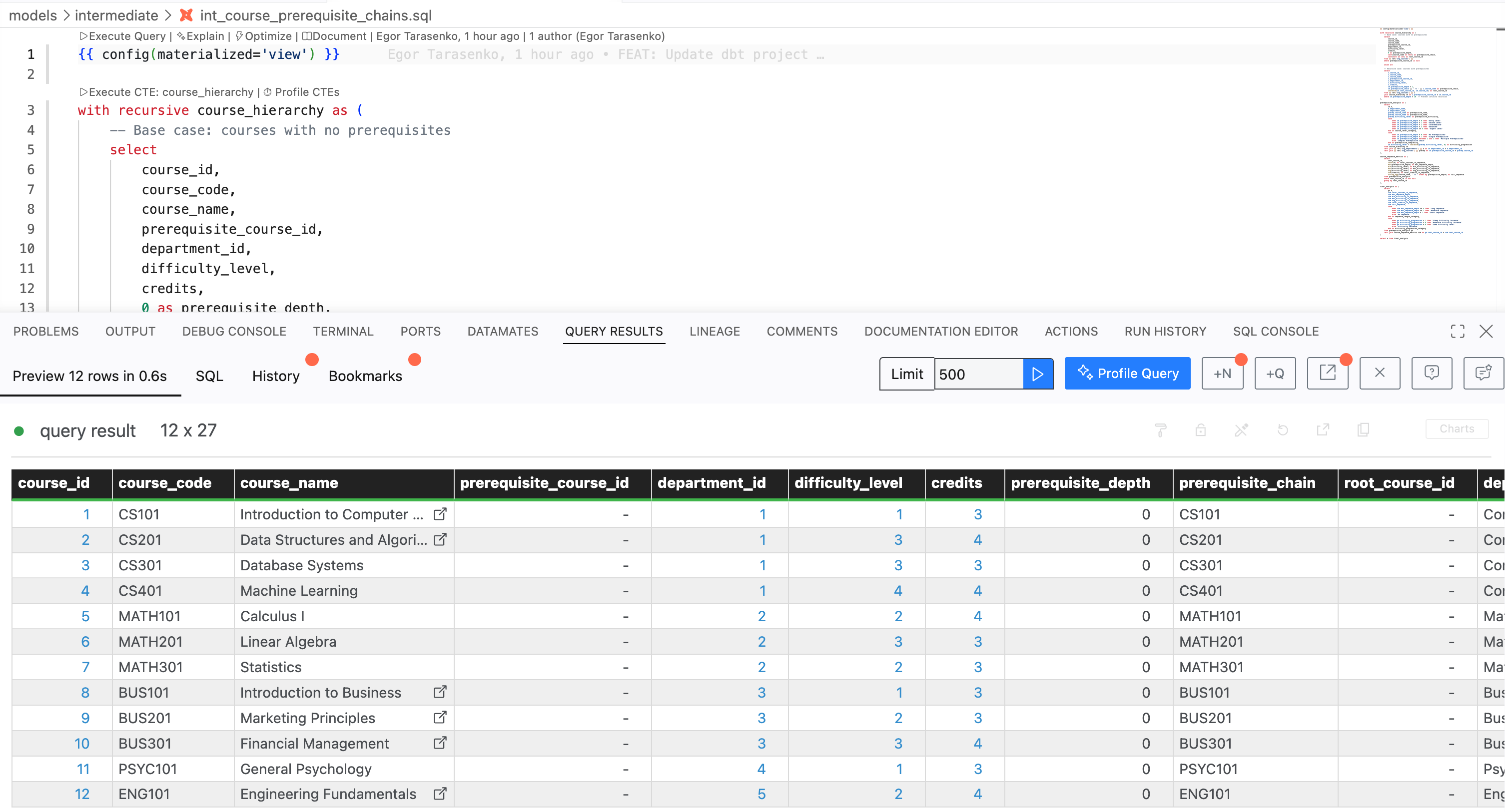Open expand icon for Marketing Principles
This screenshot has width=1505, height=812.
pyautogui.click(x=440, y=718)
